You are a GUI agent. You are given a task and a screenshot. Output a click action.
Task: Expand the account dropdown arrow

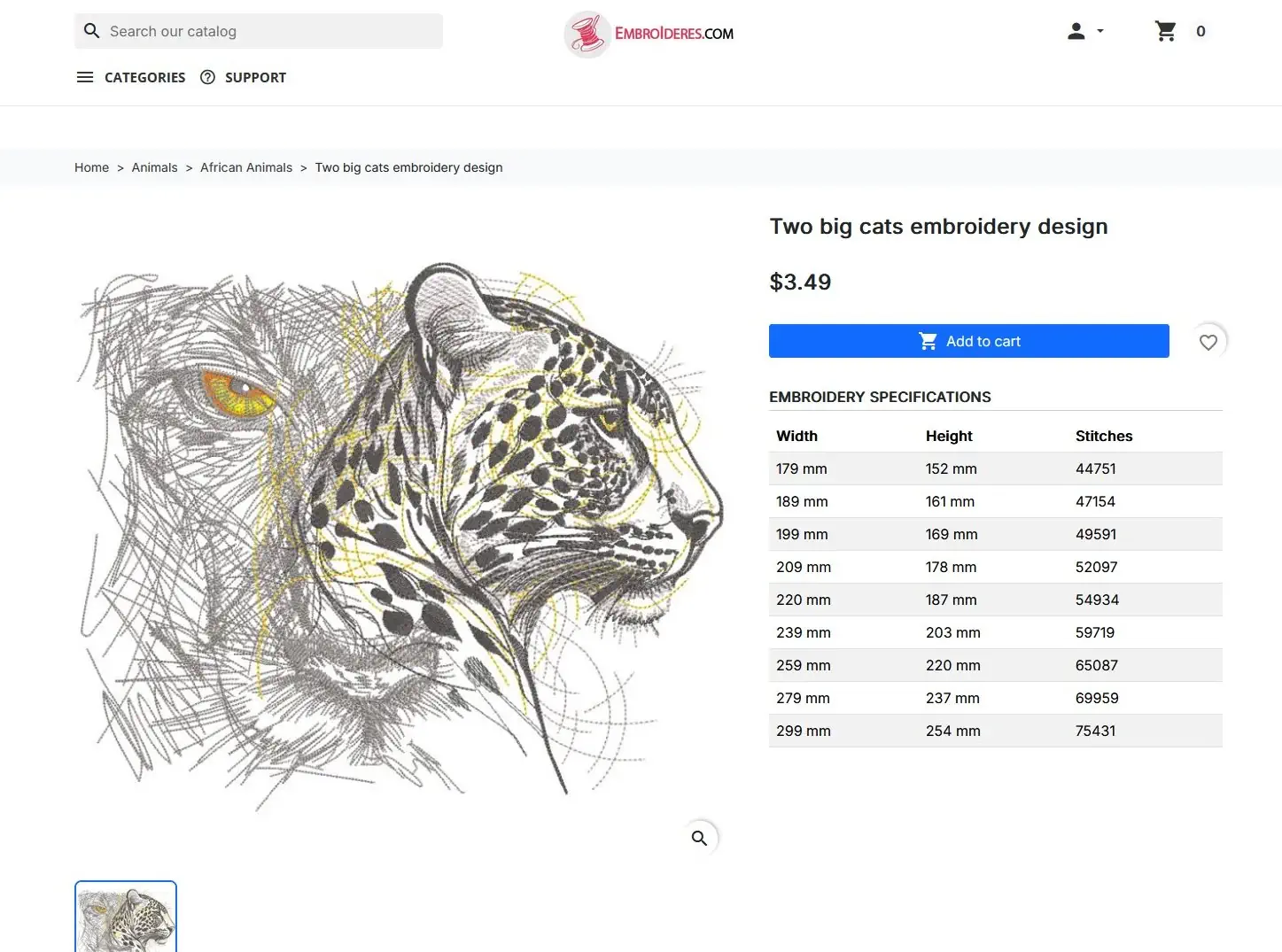(1100, 31)
